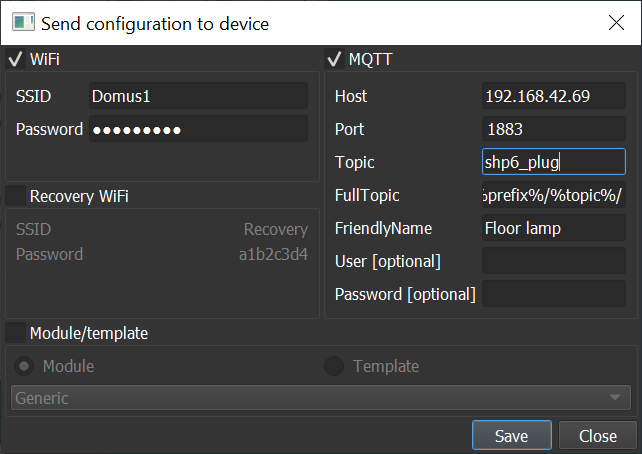Click the WiFi Password field
Screen dimensions: 642x454
click(198, 129)
